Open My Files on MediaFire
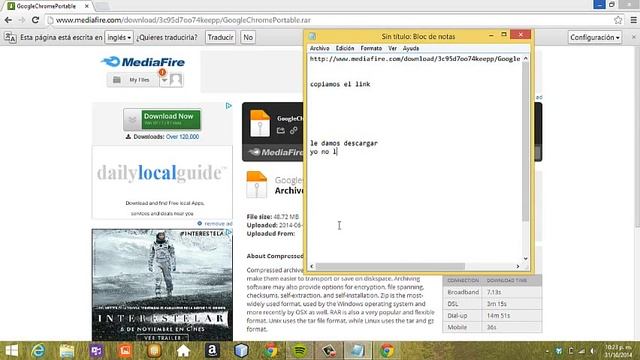 (x=132, y=80)
